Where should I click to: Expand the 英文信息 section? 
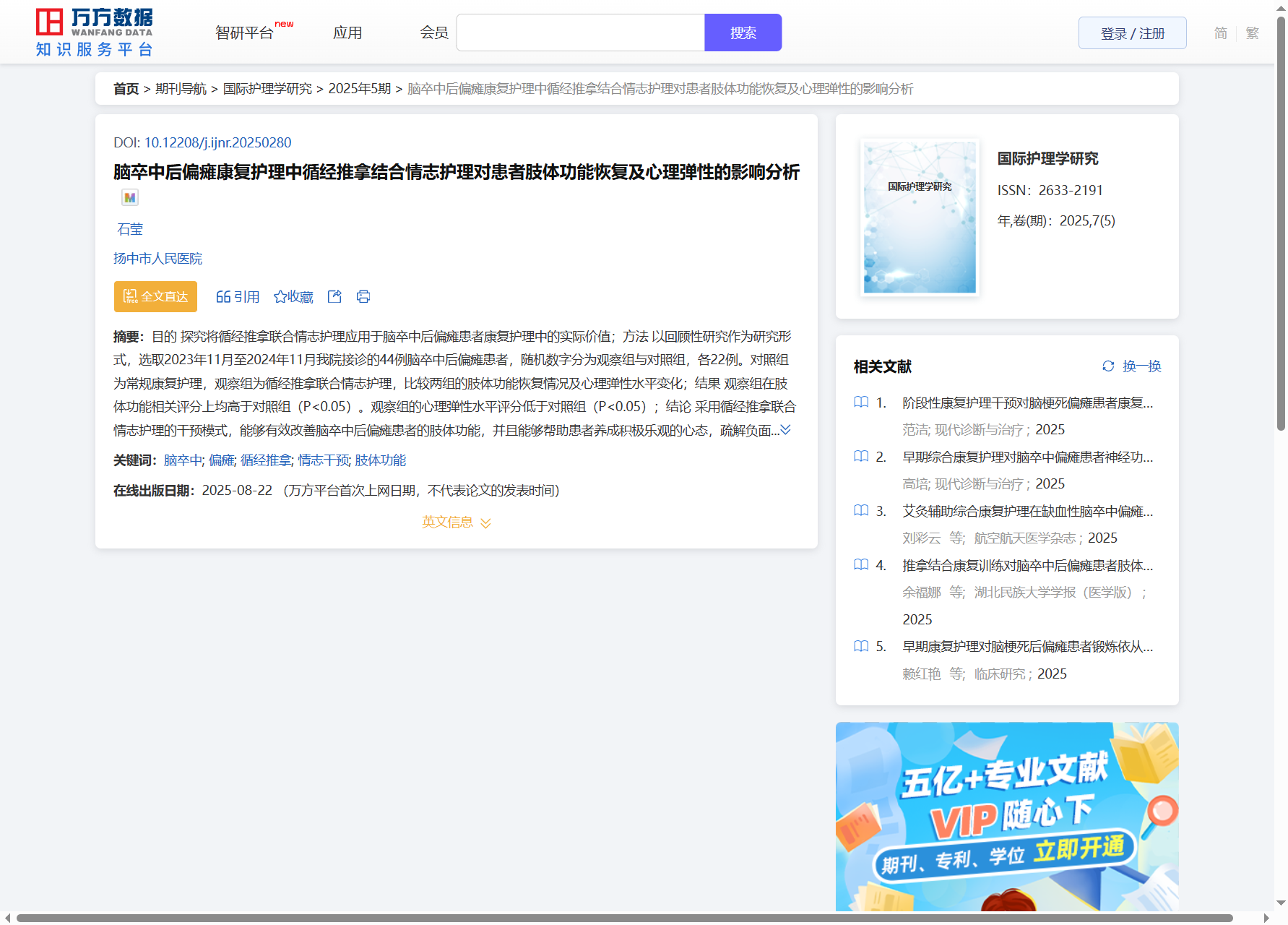tap(457, 522)
